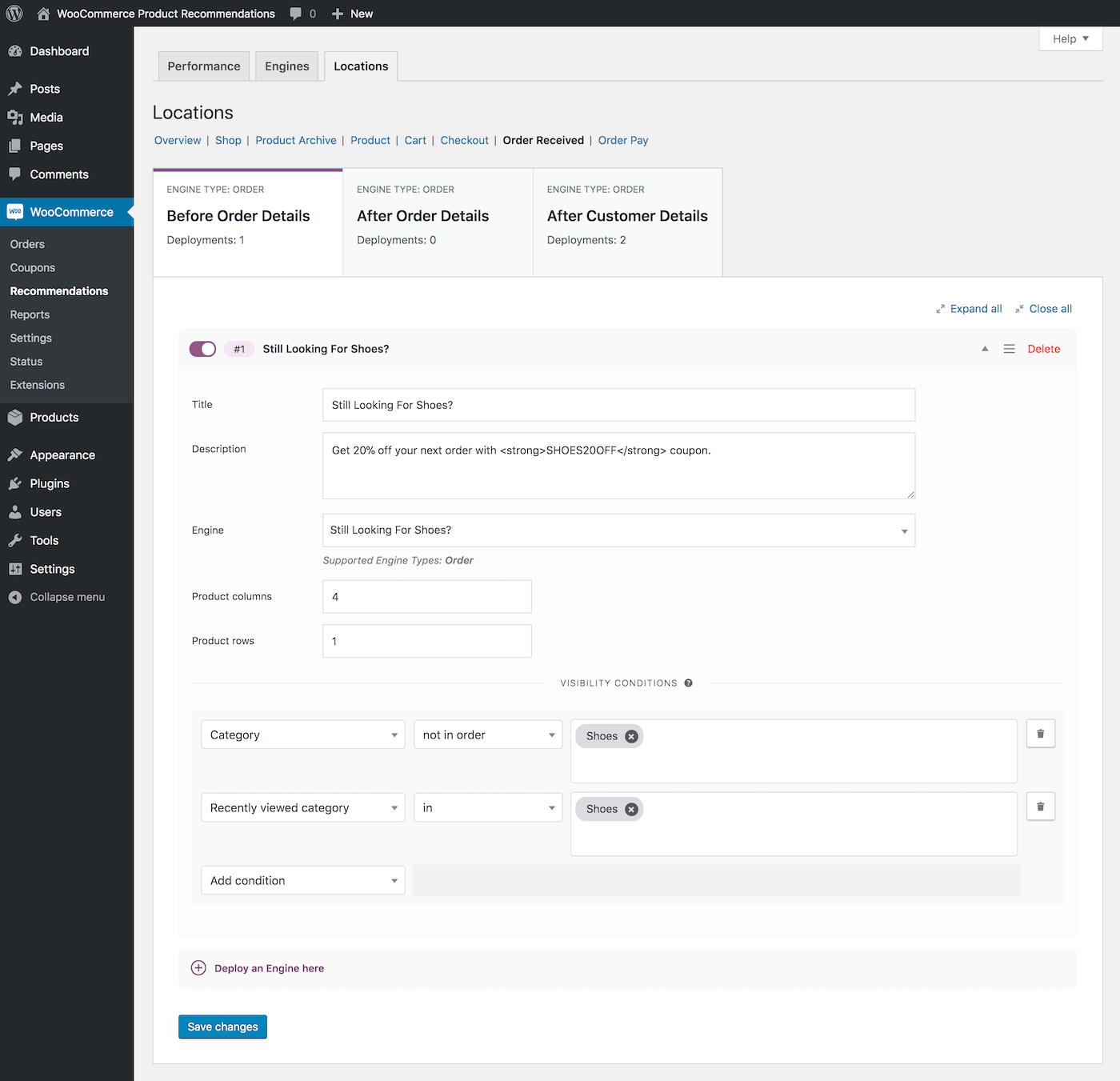The height and width of the screenshot is (1081, 1120).
Task: Open the 'not in order' operator dropdown
Action: click(x=488, y=735)
